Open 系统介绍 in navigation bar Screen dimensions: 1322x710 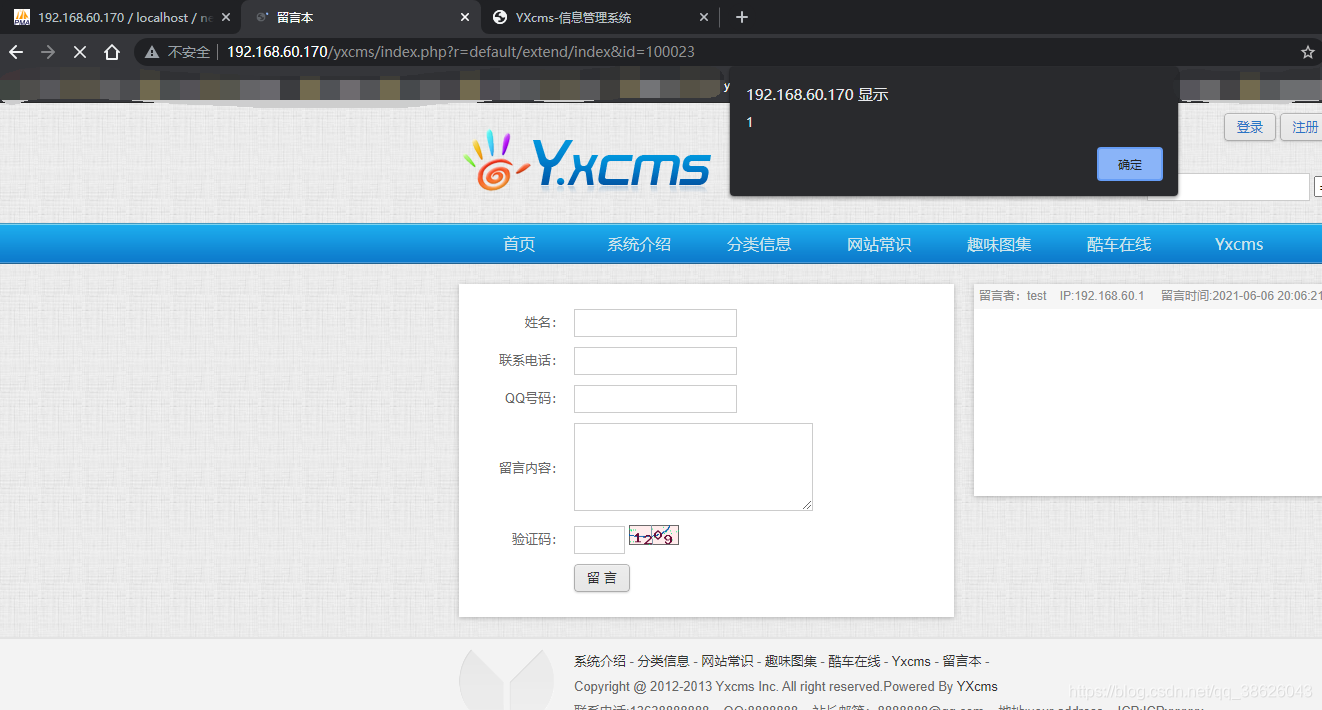[x=639, y=244]
